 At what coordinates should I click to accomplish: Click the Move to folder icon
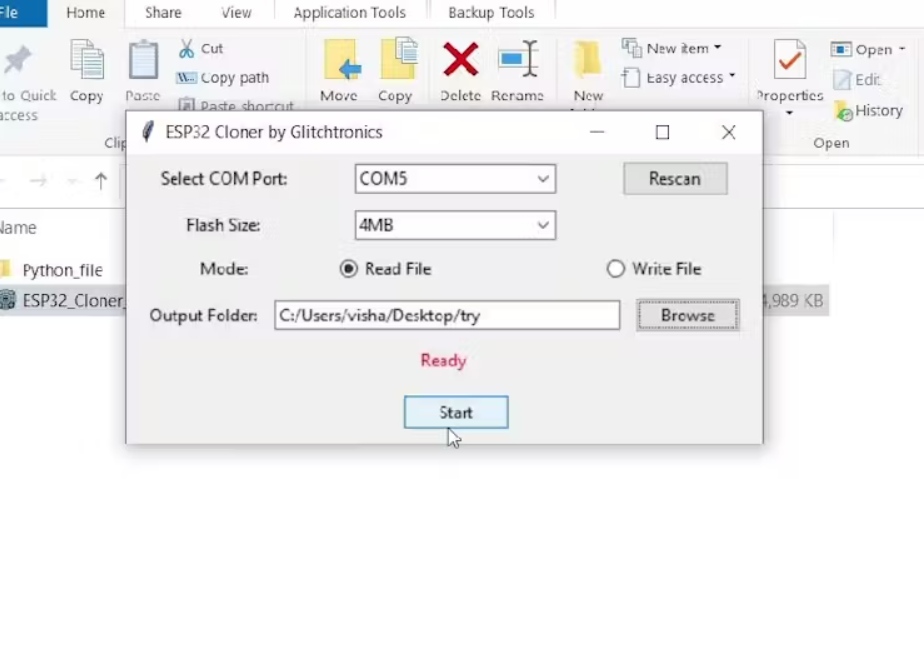point(342,60)
